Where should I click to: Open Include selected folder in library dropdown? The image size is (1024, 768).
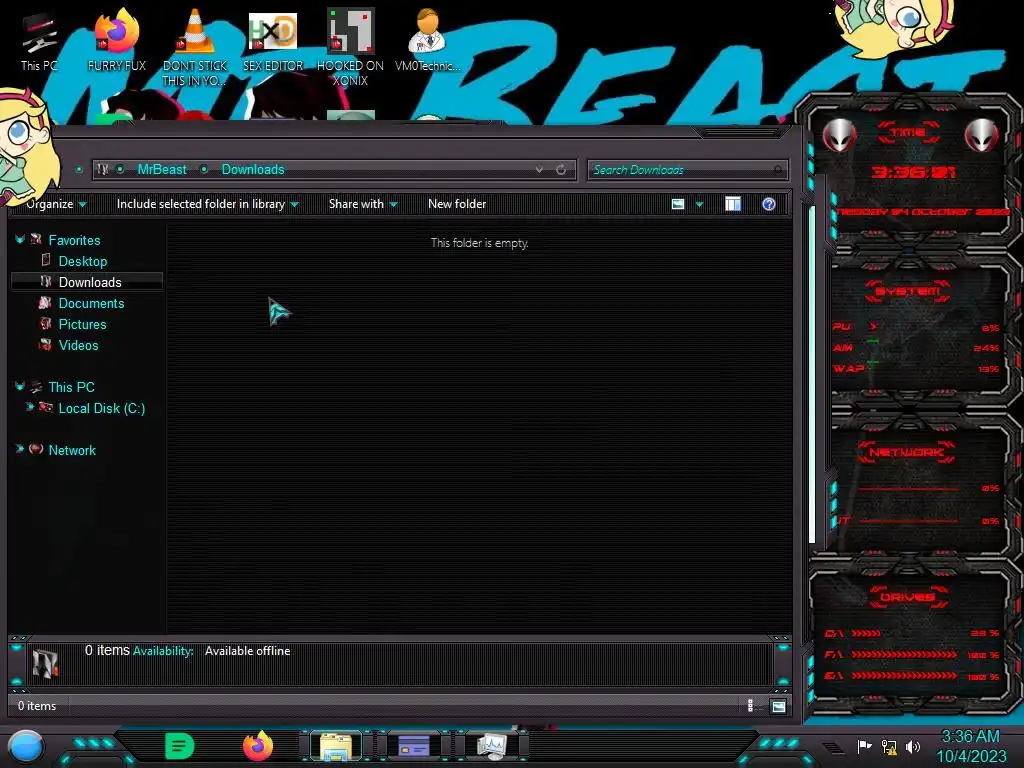tap(207, 204)
